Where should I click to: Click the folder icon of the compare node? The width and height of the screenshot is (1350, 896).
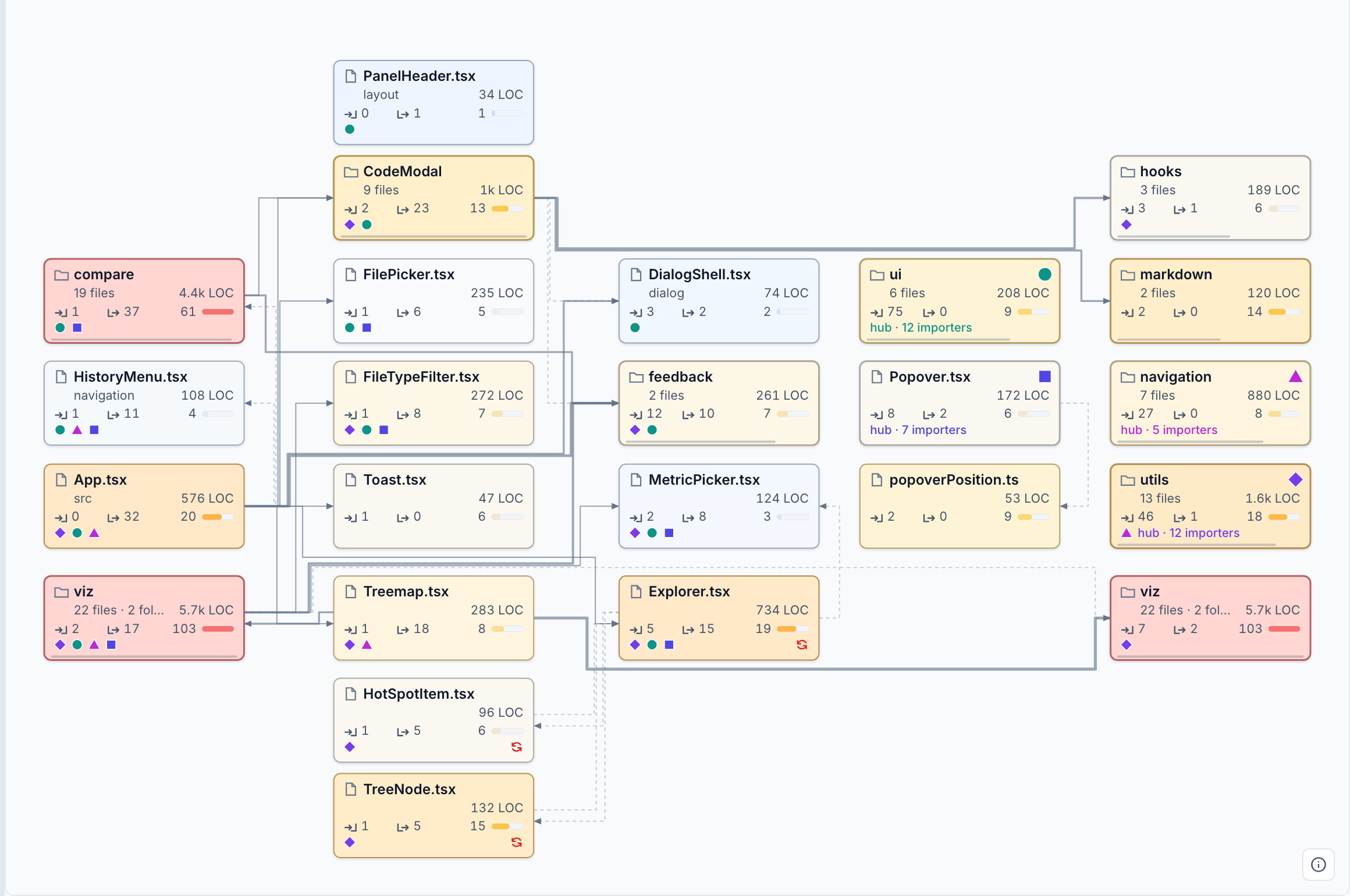point(62,275)
